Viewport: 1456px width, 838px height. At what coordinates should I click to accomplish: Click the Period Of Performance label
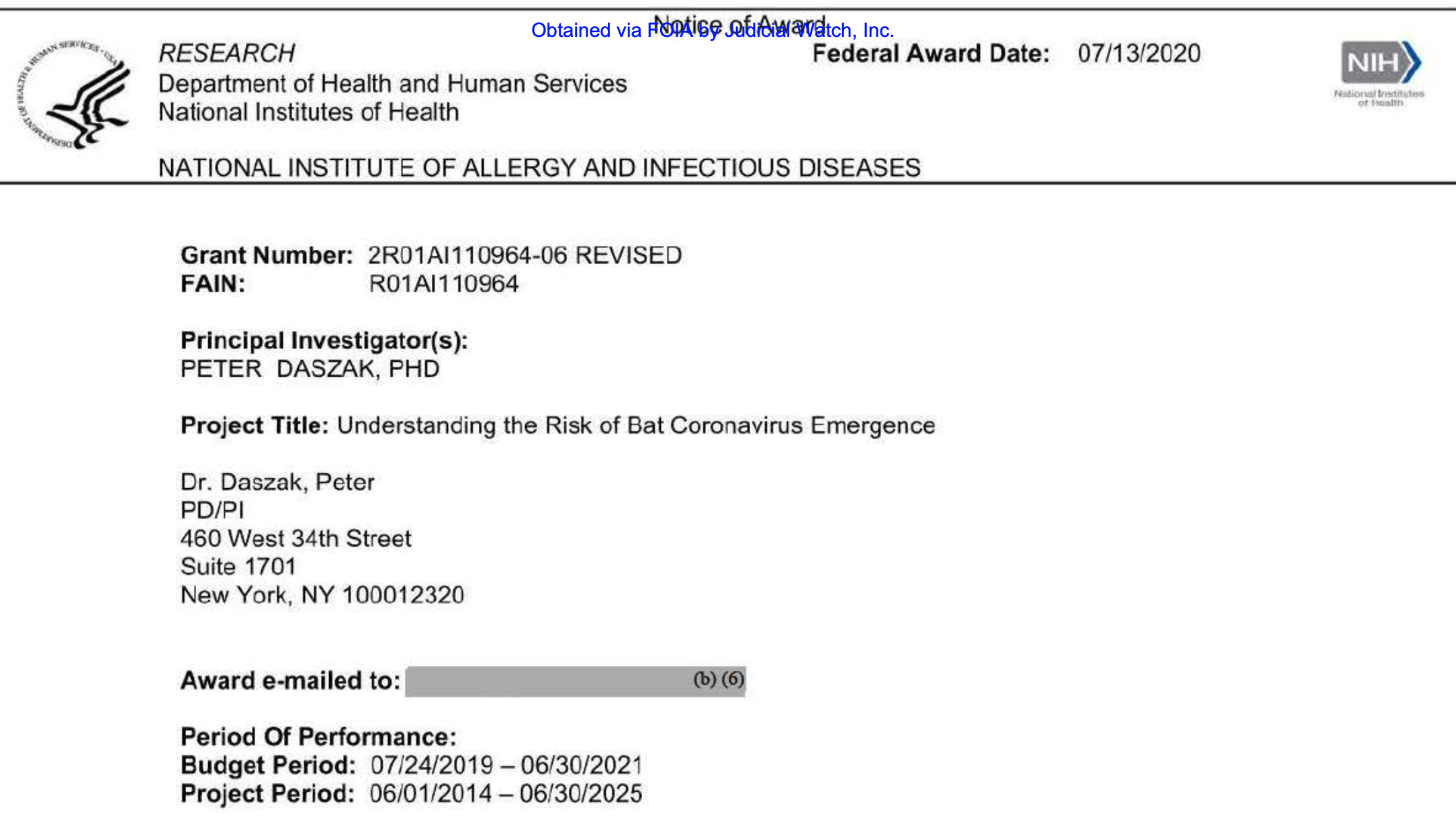pos(318,737)
